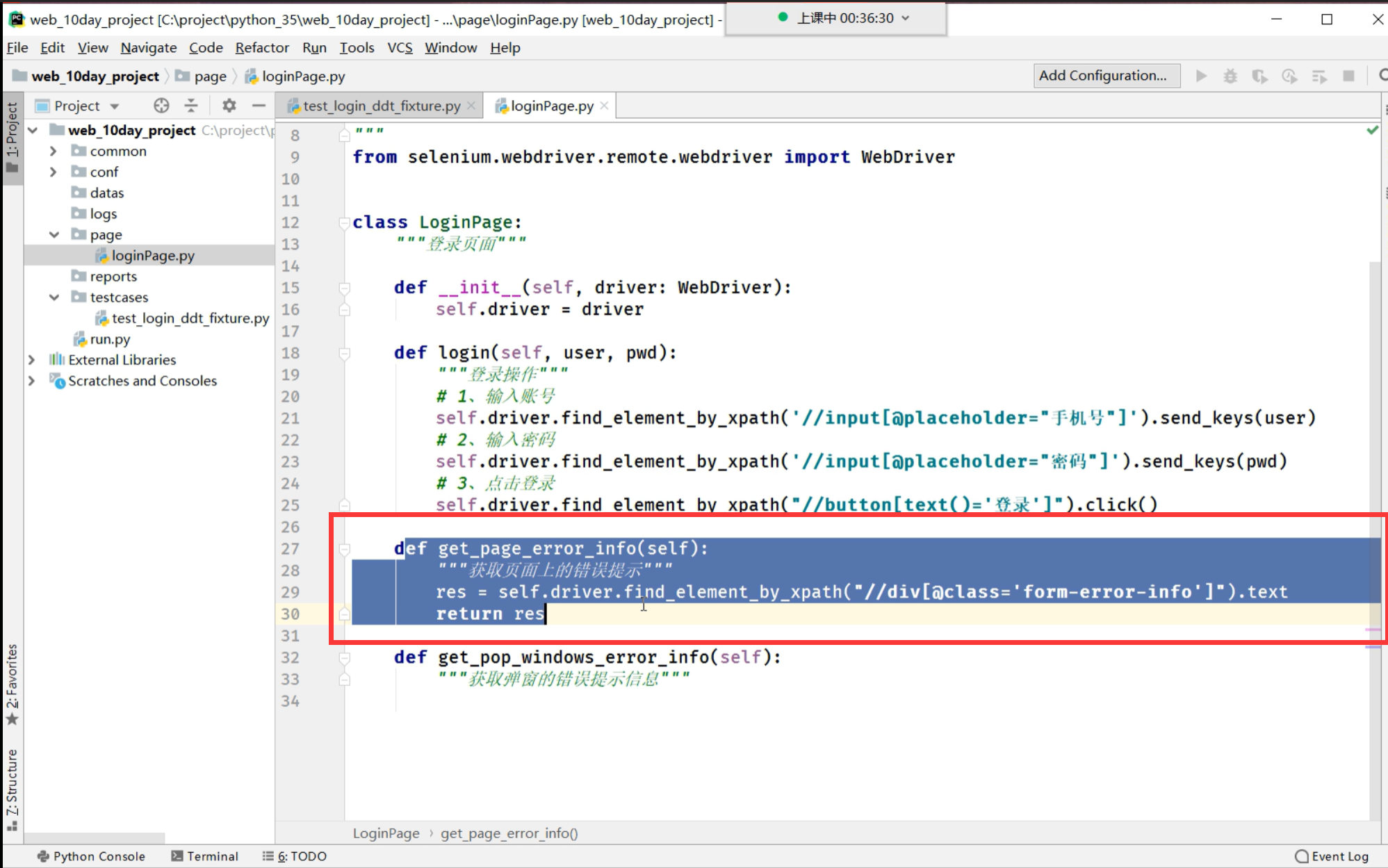Click Run with Coverage toolbar icon
Image resolution: width=1388 pixels, height=868 pixels.
click(1259, 76)
